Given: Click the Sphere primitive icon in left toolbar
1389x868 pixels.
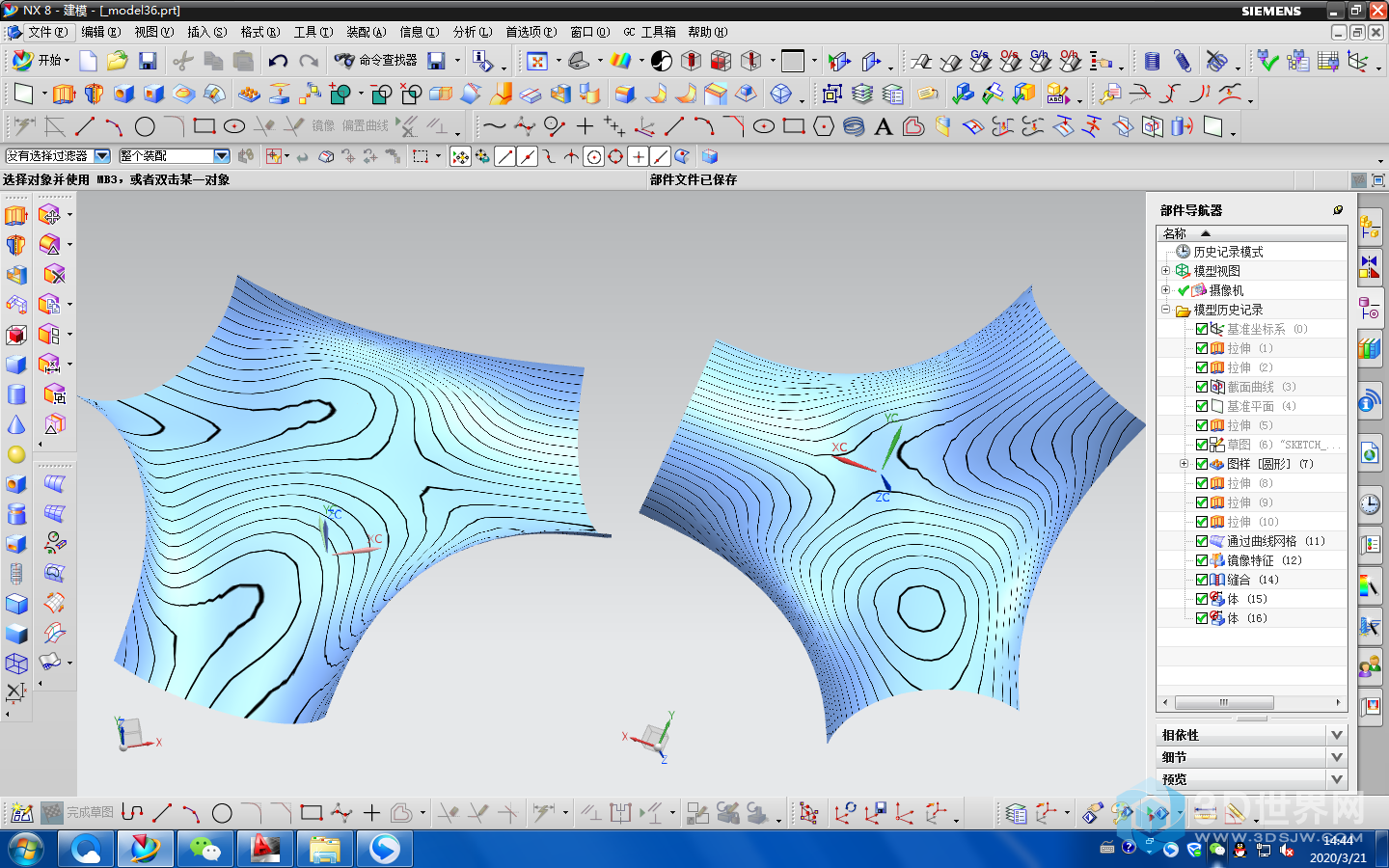Looking at the screenshot, I should pos(16,454).
